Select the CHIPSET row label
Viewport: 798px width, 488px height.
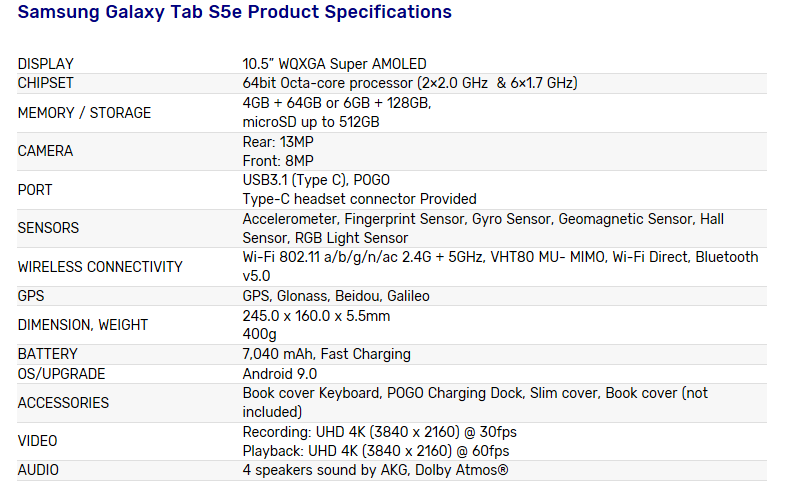(45, 83)
